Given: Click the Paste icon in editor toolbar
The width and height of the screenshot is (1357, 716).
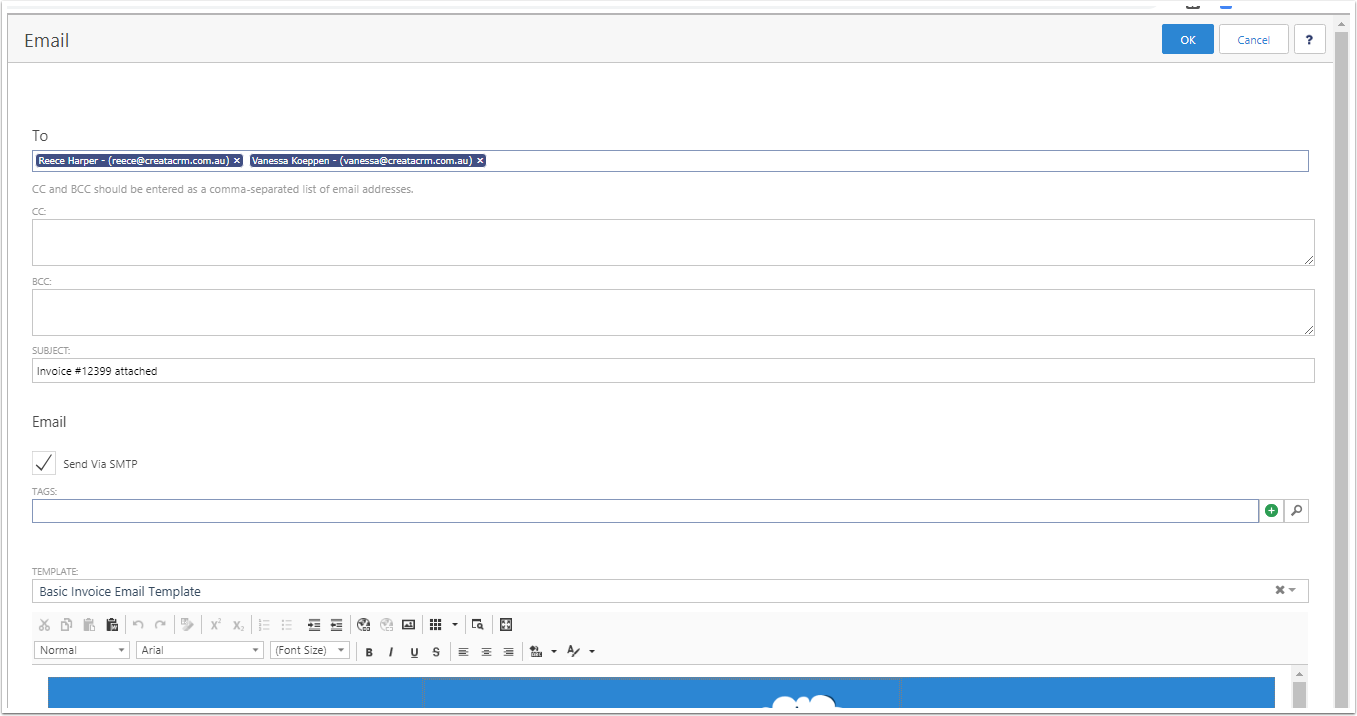Looking at the screenshot, I should 89,625.
